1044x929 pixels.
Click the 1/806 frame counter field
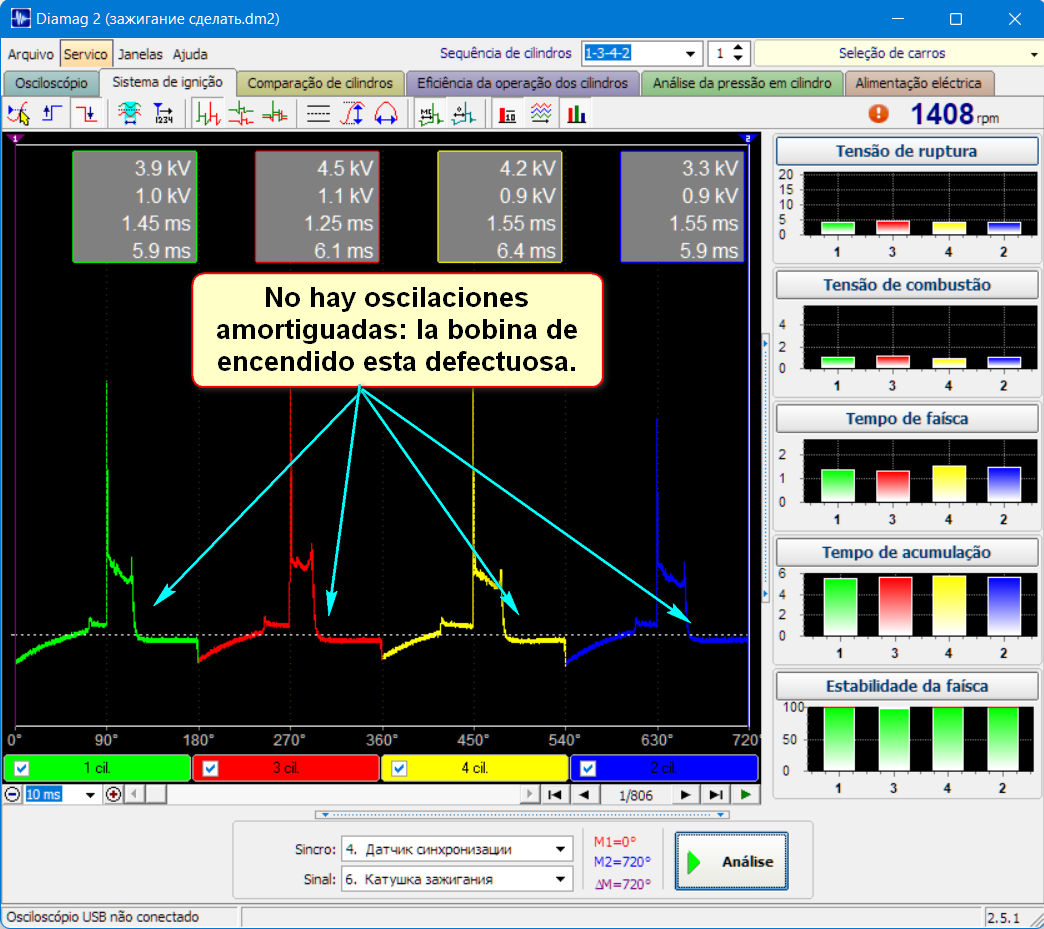click(635, 794)
